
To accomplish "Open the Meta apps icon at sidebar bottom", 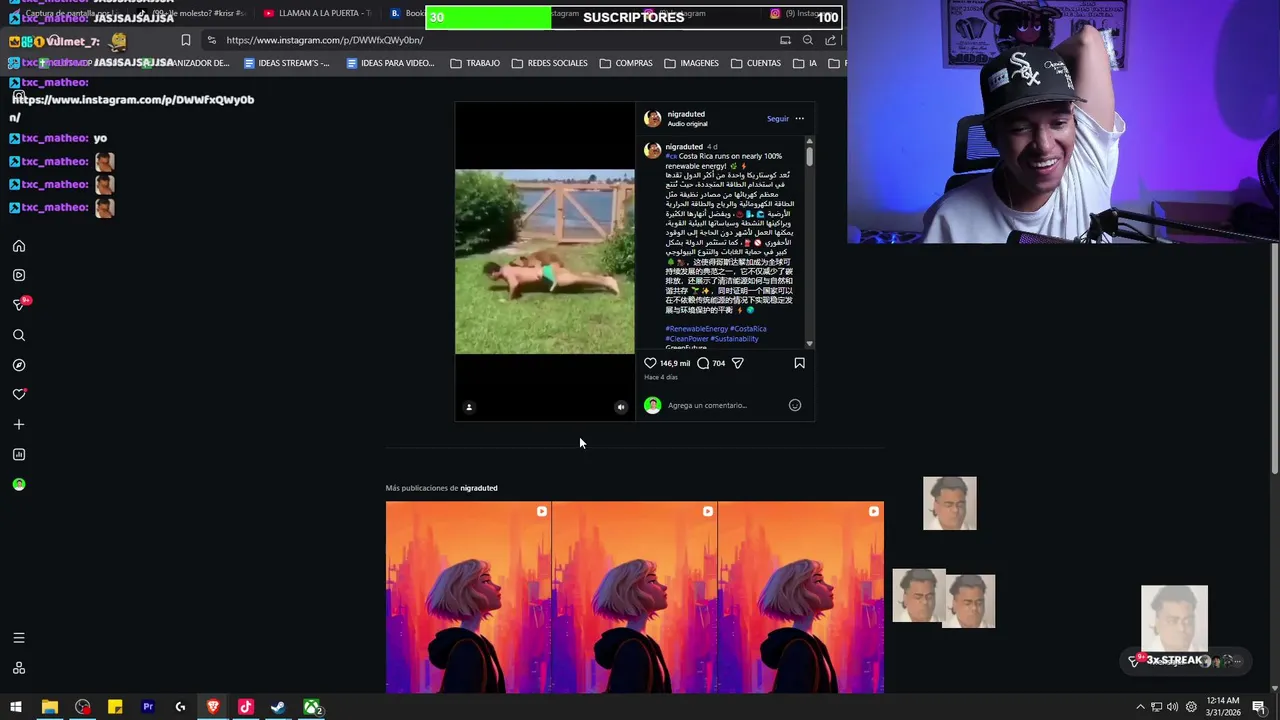I will point(18,668).
